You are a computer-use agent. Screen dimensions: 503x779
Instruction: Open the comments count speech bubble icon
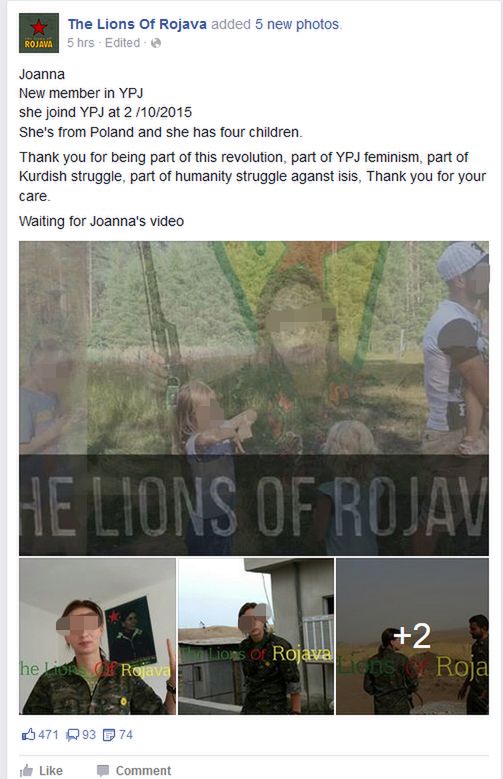tap(73, 735)
